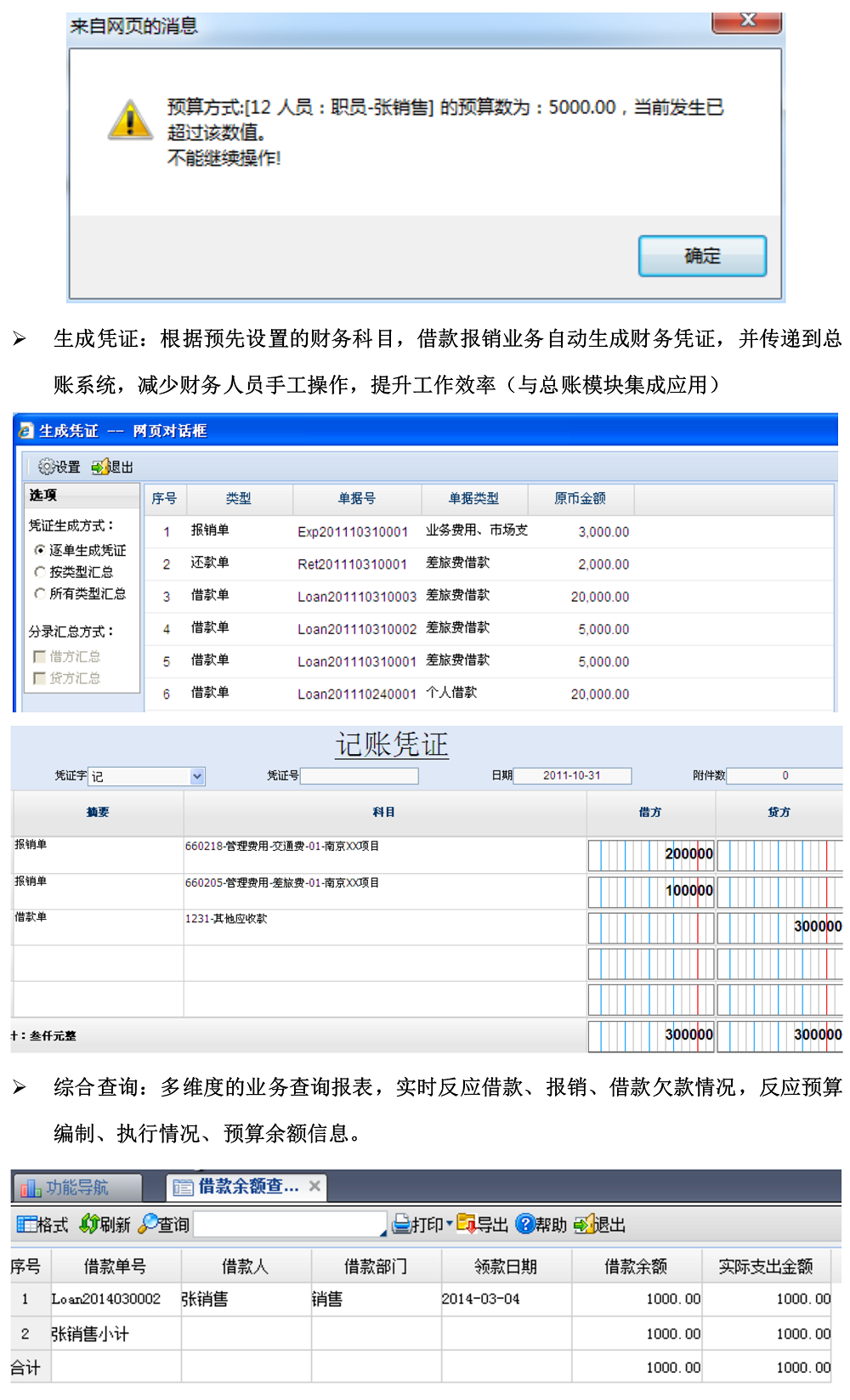The width and height of the screenshot is (850, 1400).
Task: Expand the 凭证字 dropdown
Action: tap(197, 776)
